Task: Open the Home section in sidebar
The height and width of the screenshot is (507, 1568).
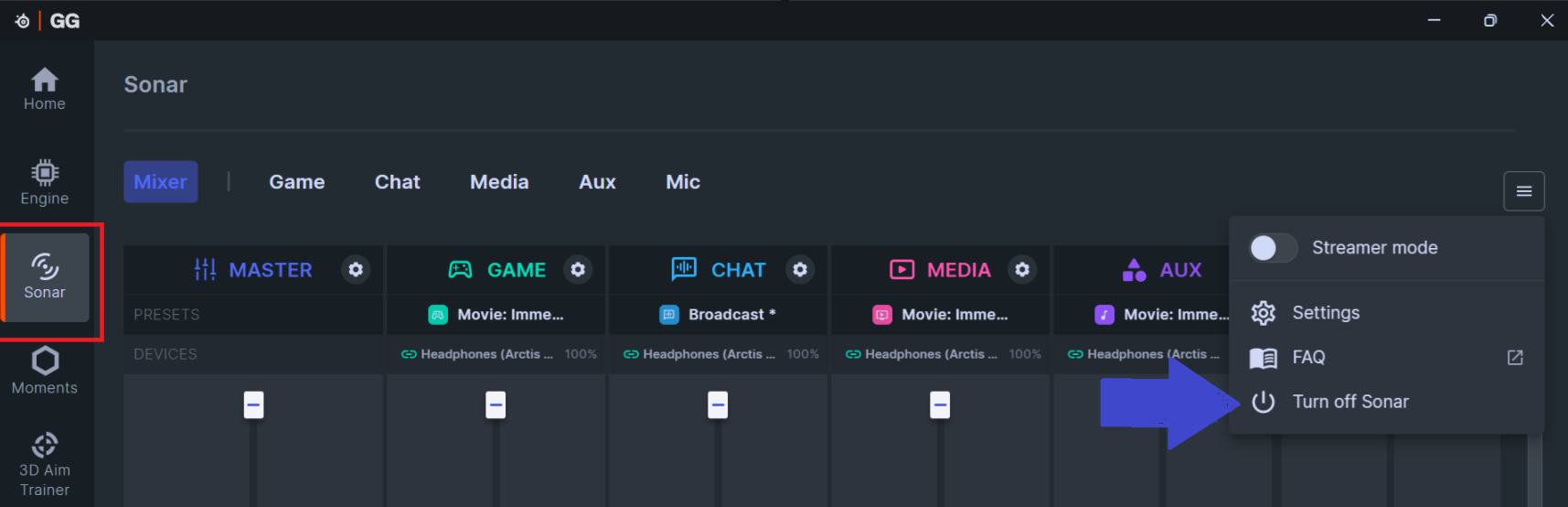Action: [44, 89]
